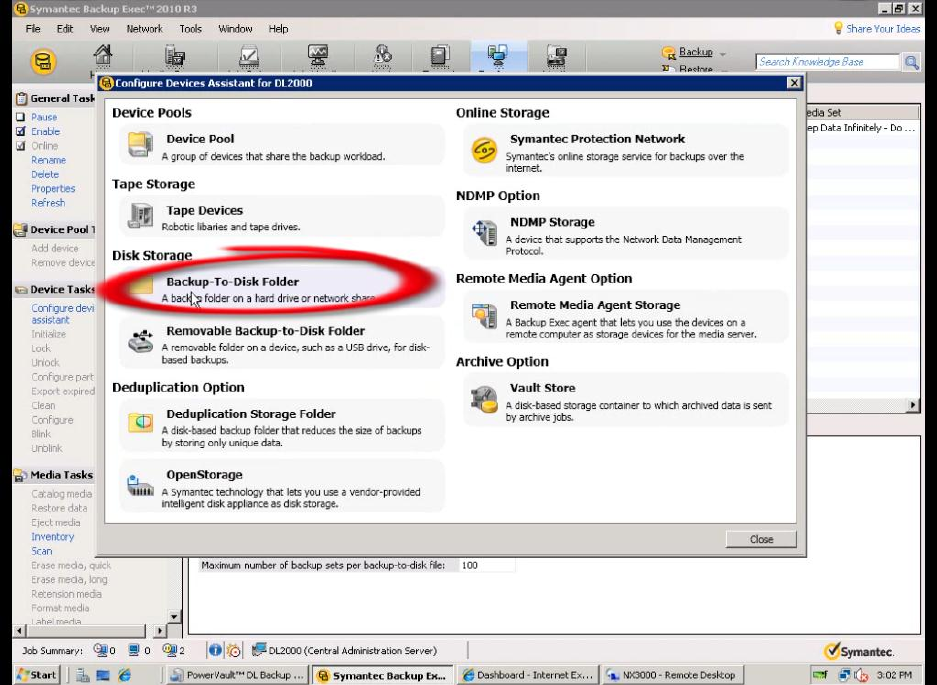
Task: Choose the NDMP Storage option
Action: coord(626,234)
